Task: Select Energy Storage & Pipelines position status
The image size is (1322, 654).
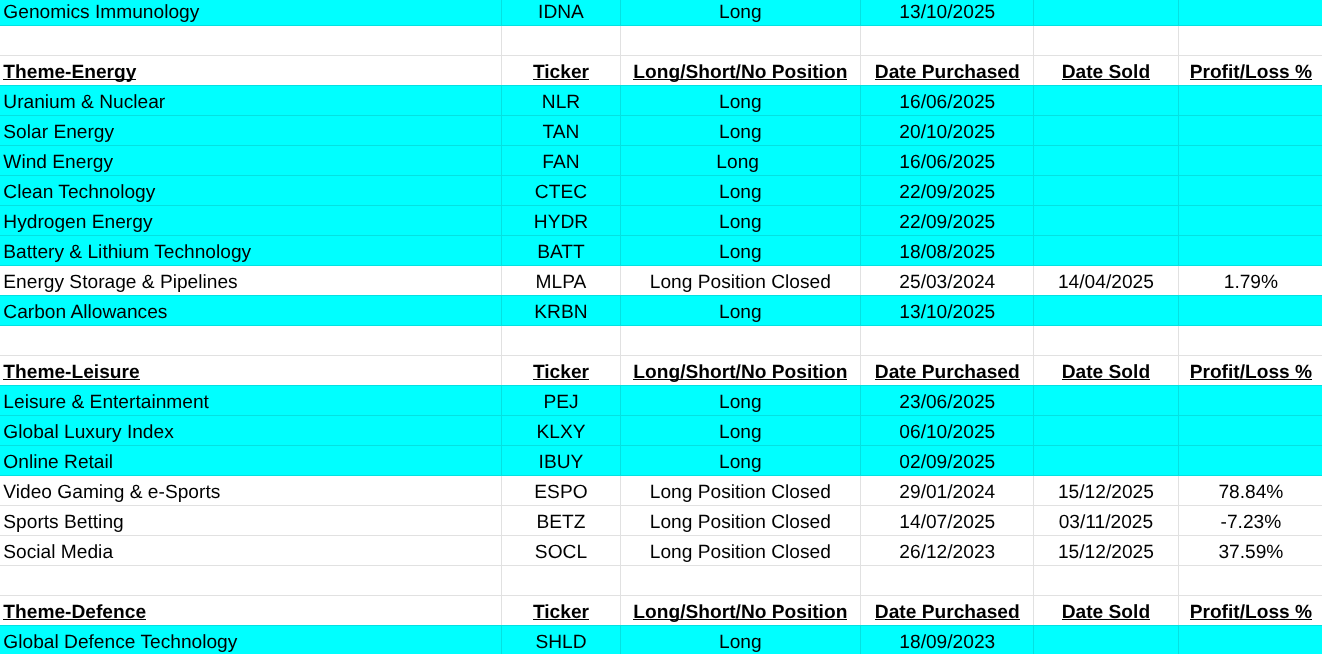Action: (x=740, y=282)
